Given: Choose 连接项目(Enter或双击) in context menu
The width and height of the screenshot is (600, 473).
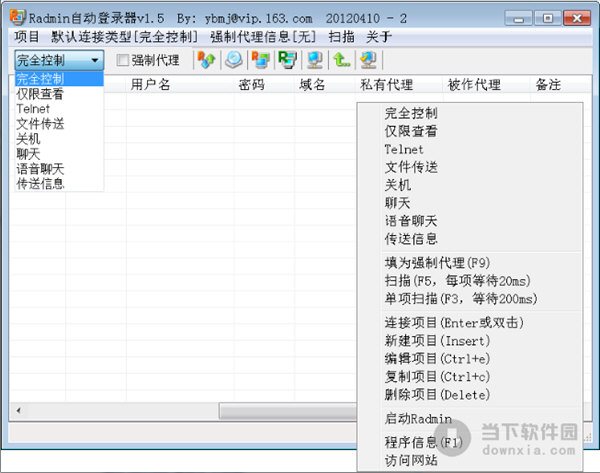Looking at the screenshot, I should [470, 323].
